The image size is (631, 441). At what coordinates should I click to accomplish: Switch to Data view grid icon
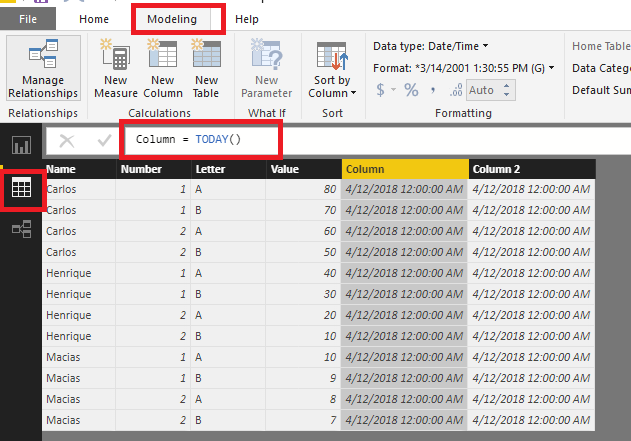21,188
